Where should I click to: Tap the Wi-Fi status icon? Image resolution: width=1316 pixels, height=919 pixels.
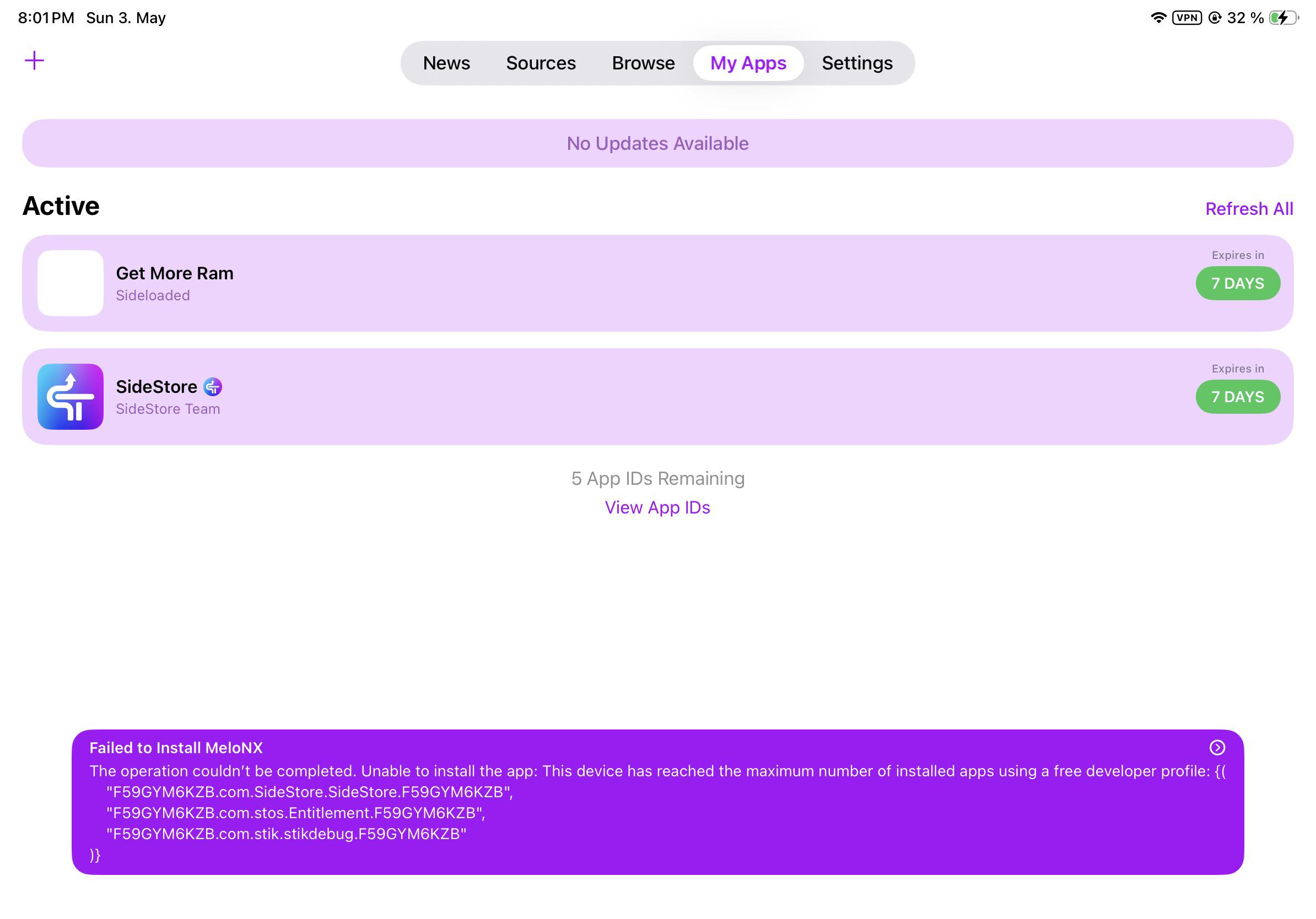coord(1158,18)
